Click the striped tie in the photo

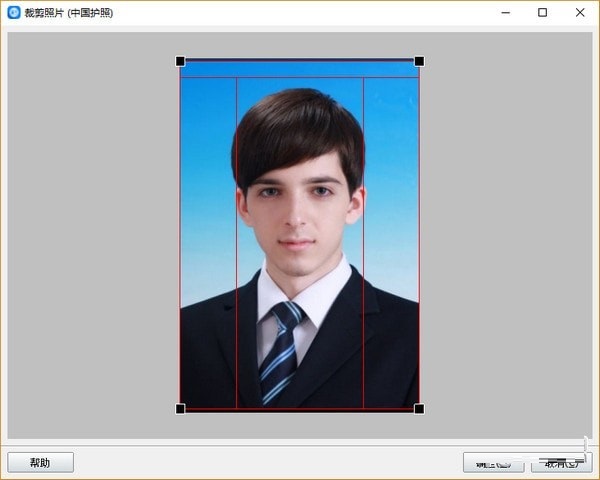pos(280,350)
